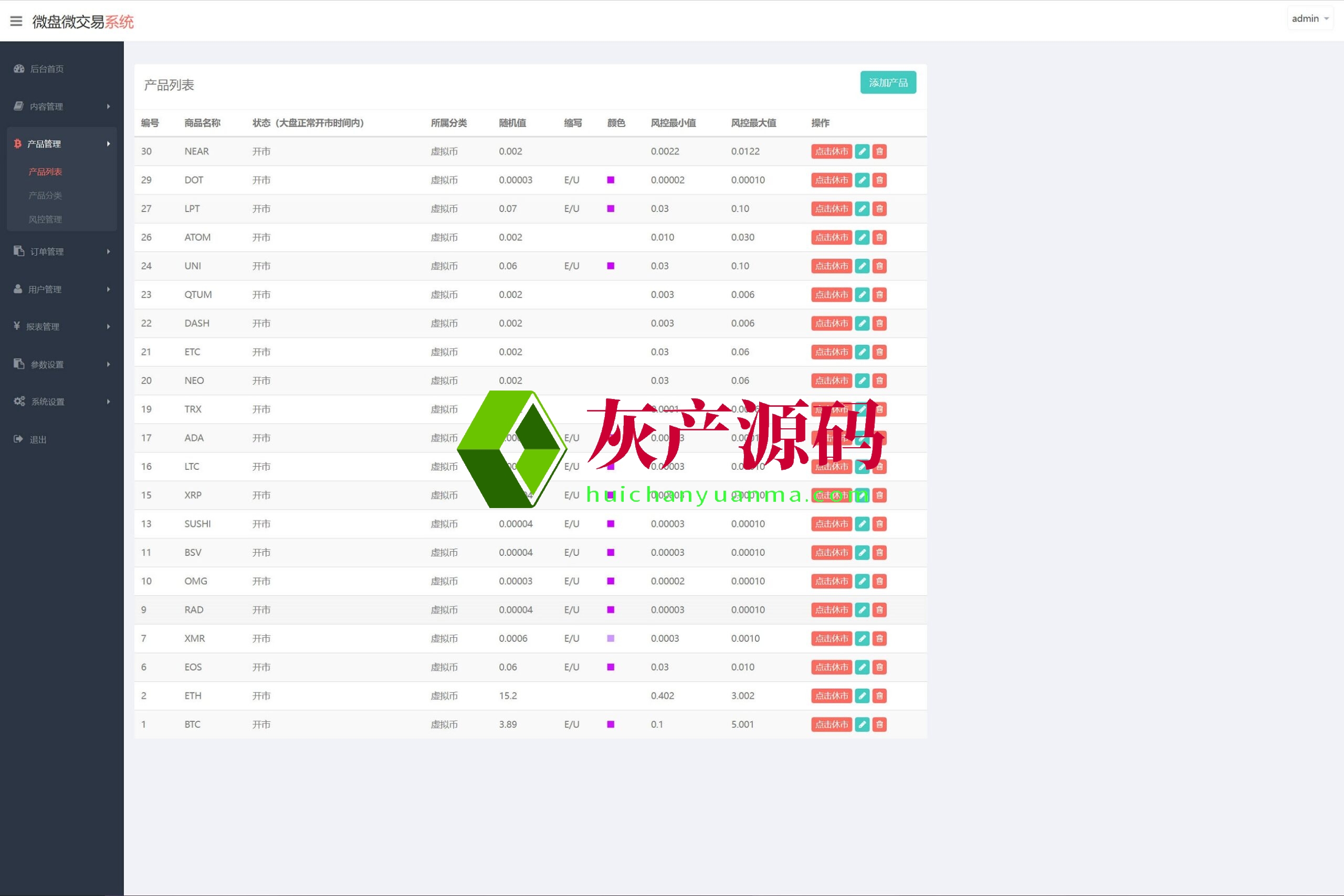The width and height of the screenshot is (1344, 896).
Task: Toggle 点击休市 for the QTUM product
Action: coord(831,295)
